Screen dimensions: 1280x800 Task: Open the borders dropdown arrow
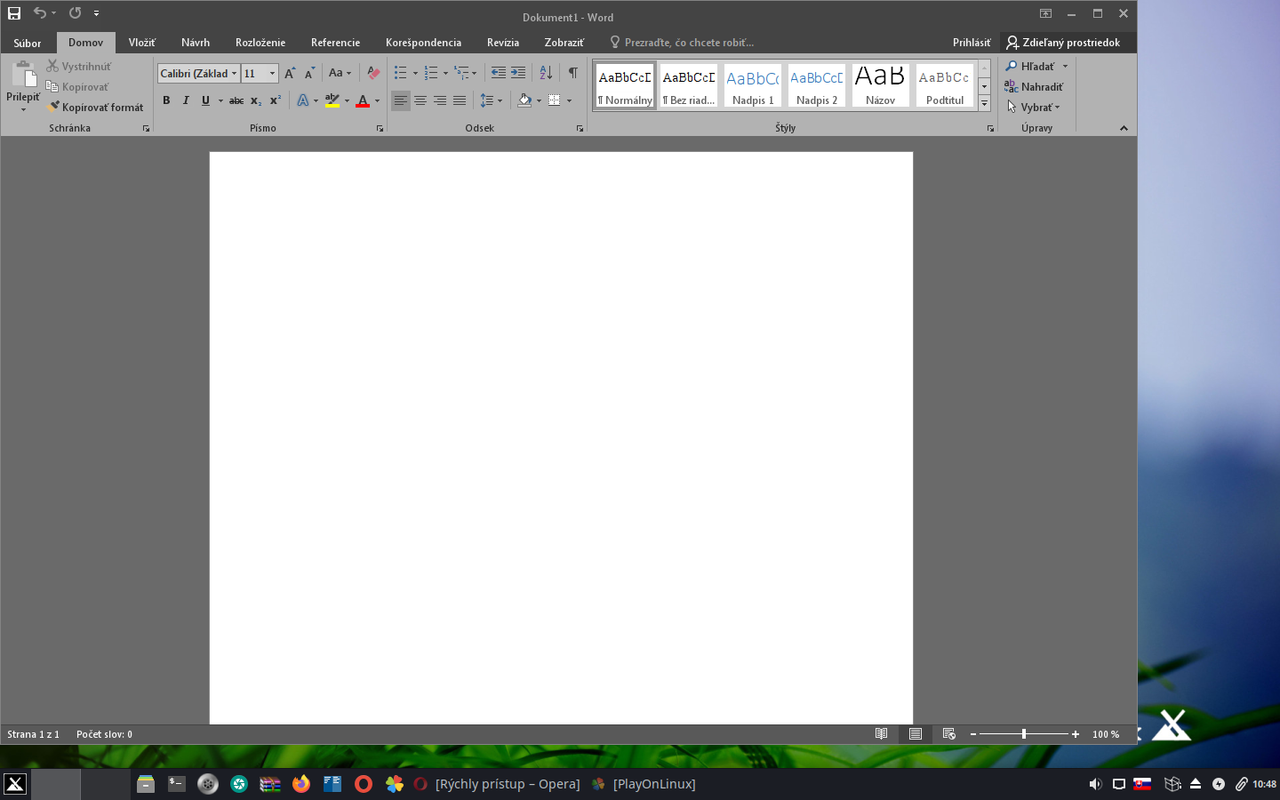click(569, 100)
